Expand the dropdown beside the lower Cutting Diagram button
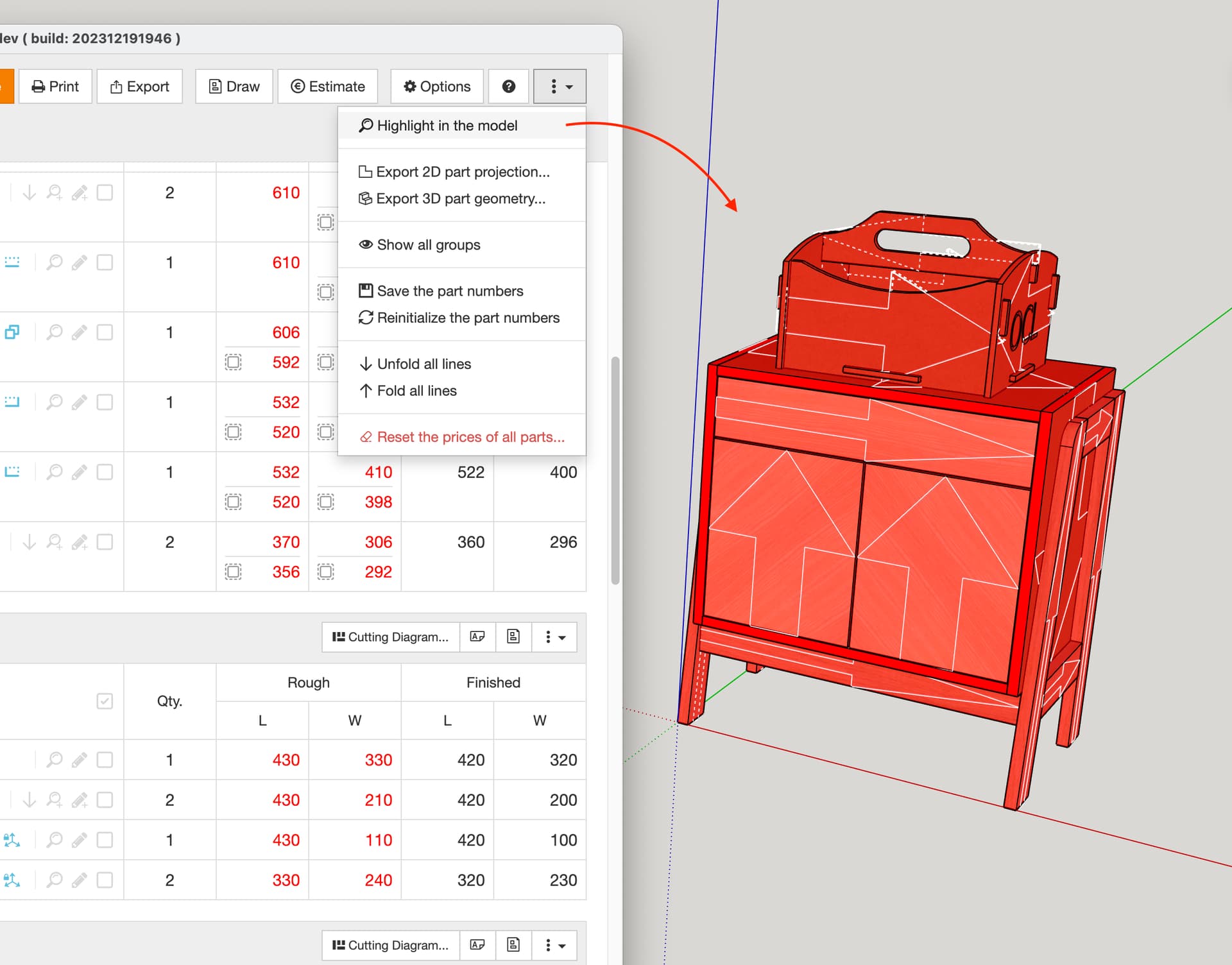Viewport: 1232px width, 965px height. [554, 945]
